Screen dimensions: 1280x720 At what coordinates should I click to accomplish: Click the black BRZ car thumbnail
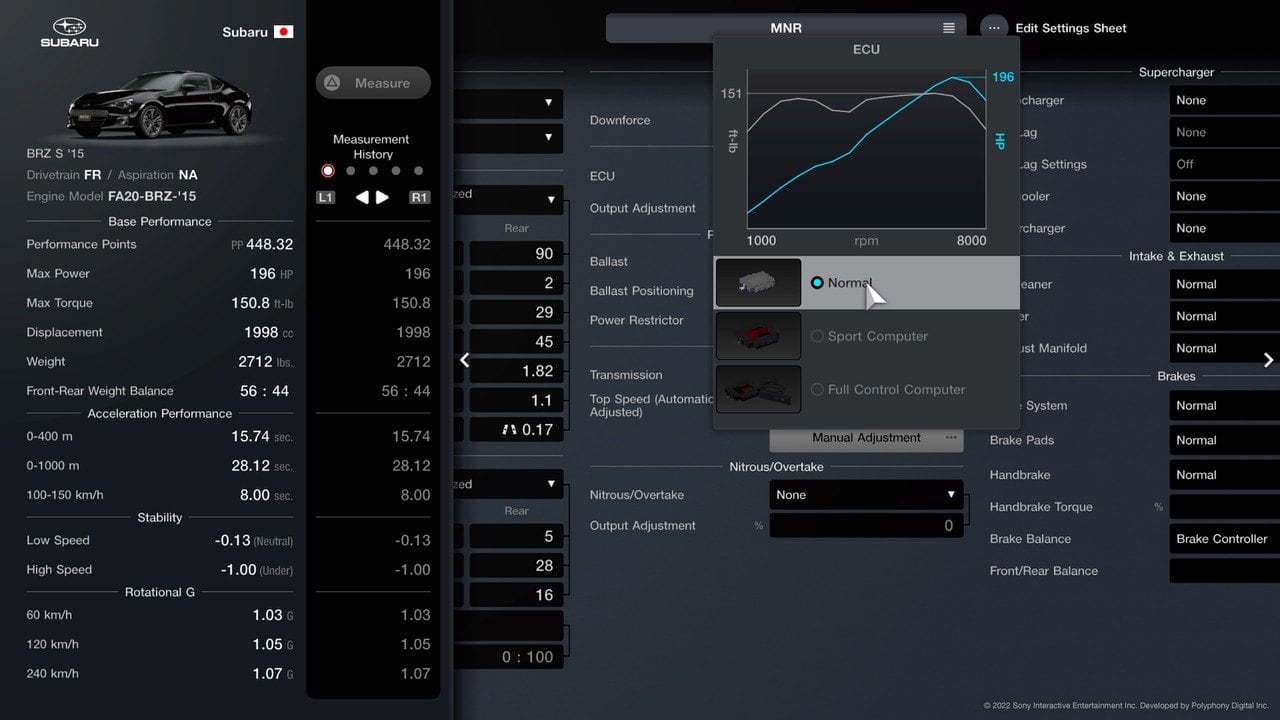point(161,104)
